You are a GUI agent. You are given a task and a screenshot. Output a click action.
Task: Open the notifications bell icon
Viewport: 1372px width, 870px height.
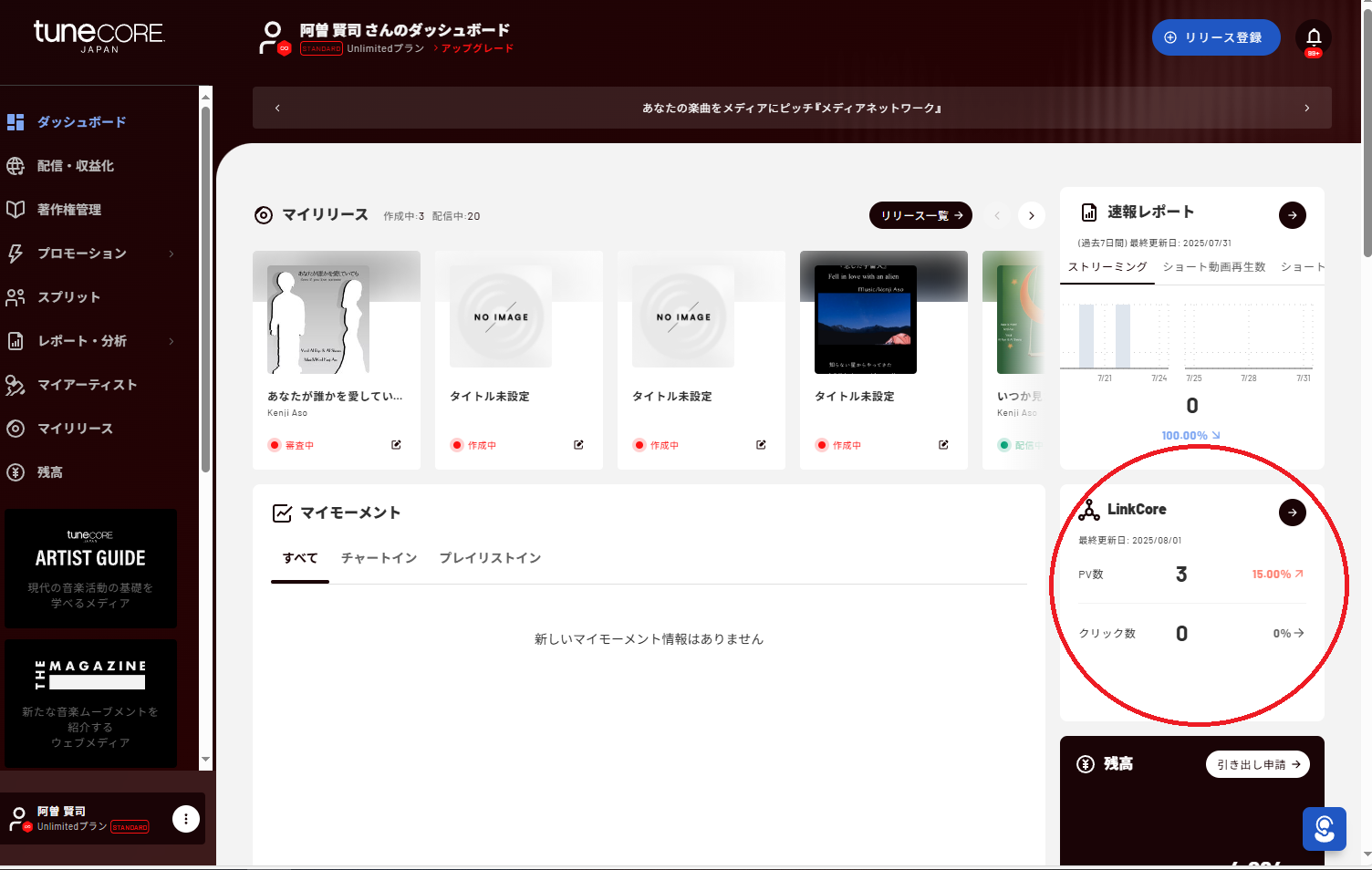1313,37
